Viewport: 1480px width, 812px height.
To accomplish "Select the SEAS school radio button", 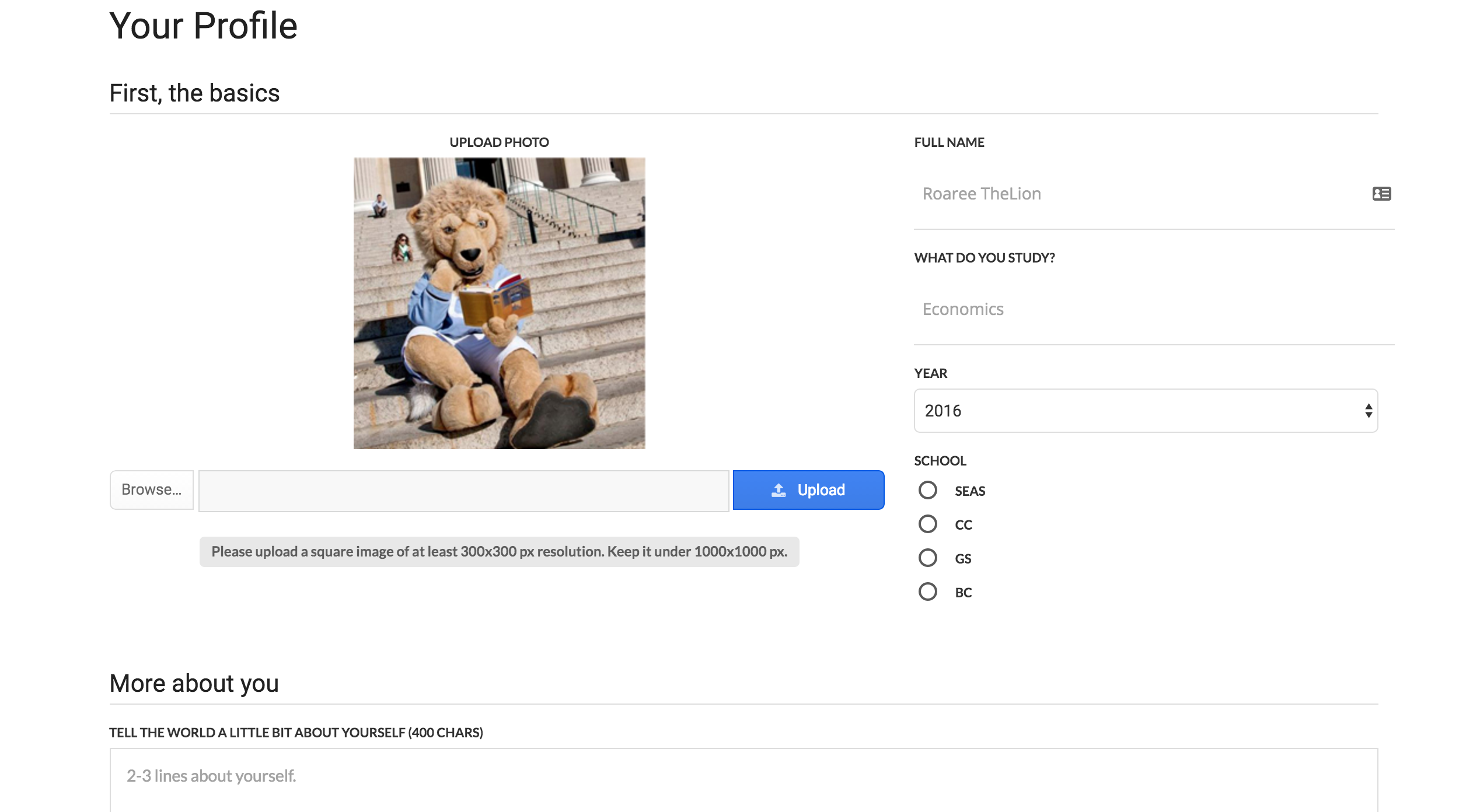I will [927, 490].
